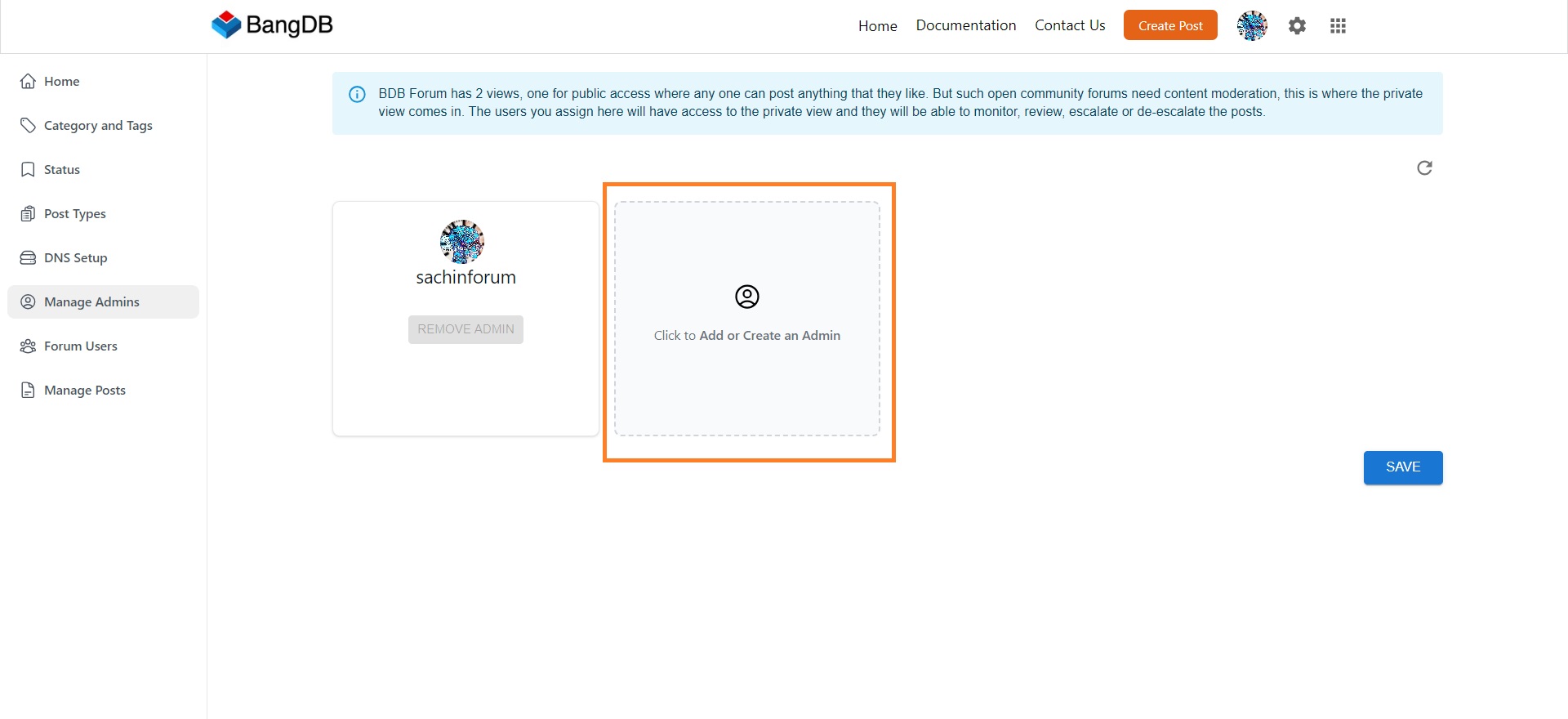The width and height of the screenshot is (1568, 719).
Task: Click the user circle icon in add admin card
Action: 747,297
